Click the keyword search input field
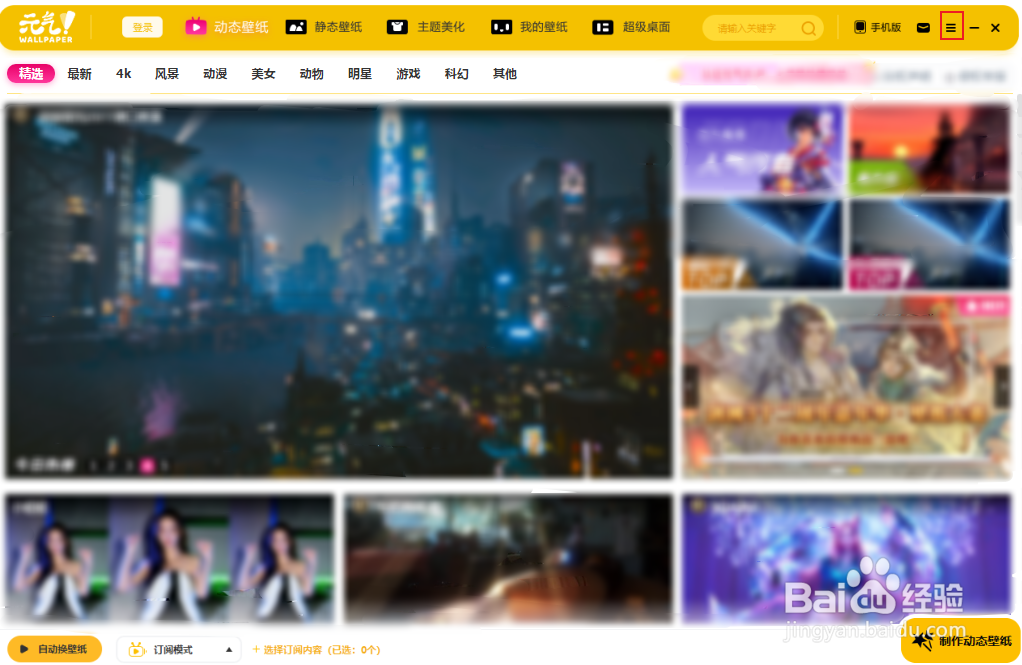 (x=753, y=28)
